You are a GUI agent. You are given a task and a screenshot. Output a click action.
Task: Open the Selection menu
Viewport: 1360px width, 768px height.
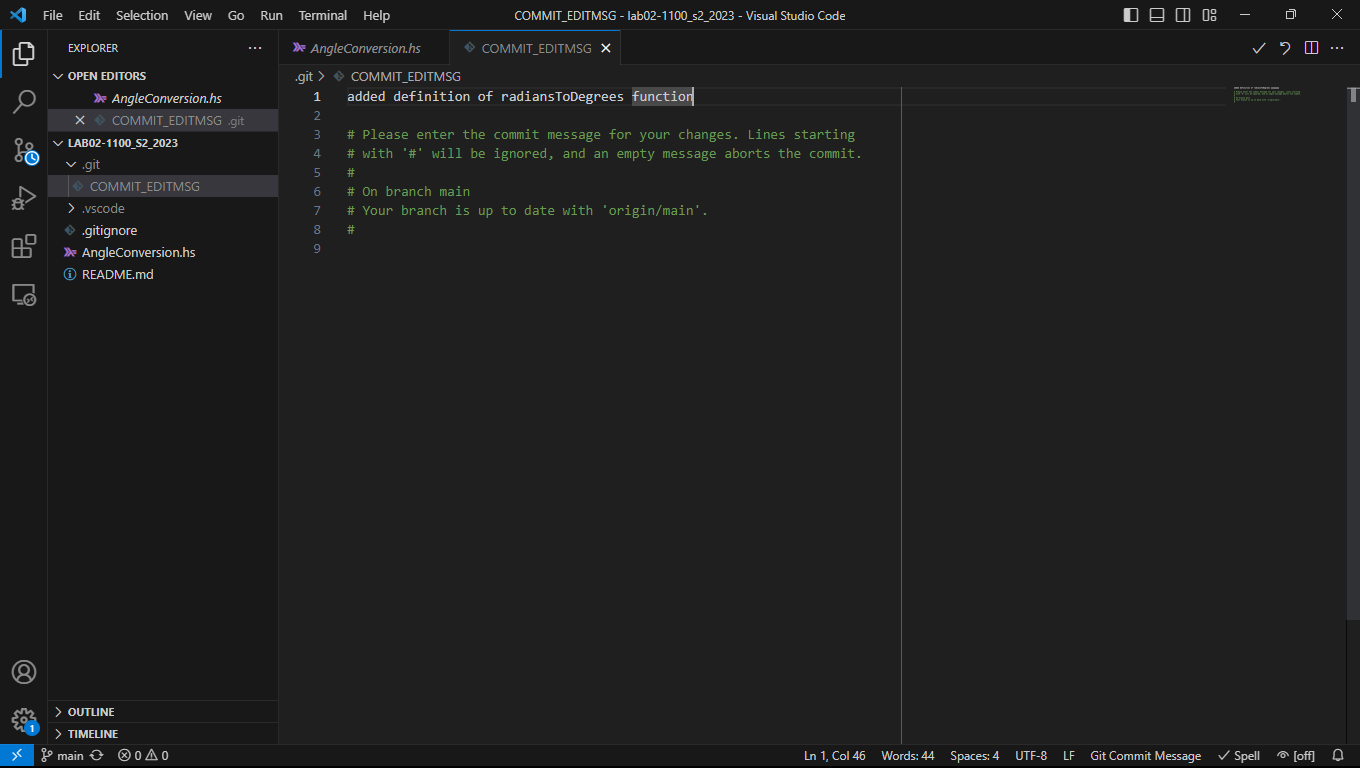(x=142, y=15)
